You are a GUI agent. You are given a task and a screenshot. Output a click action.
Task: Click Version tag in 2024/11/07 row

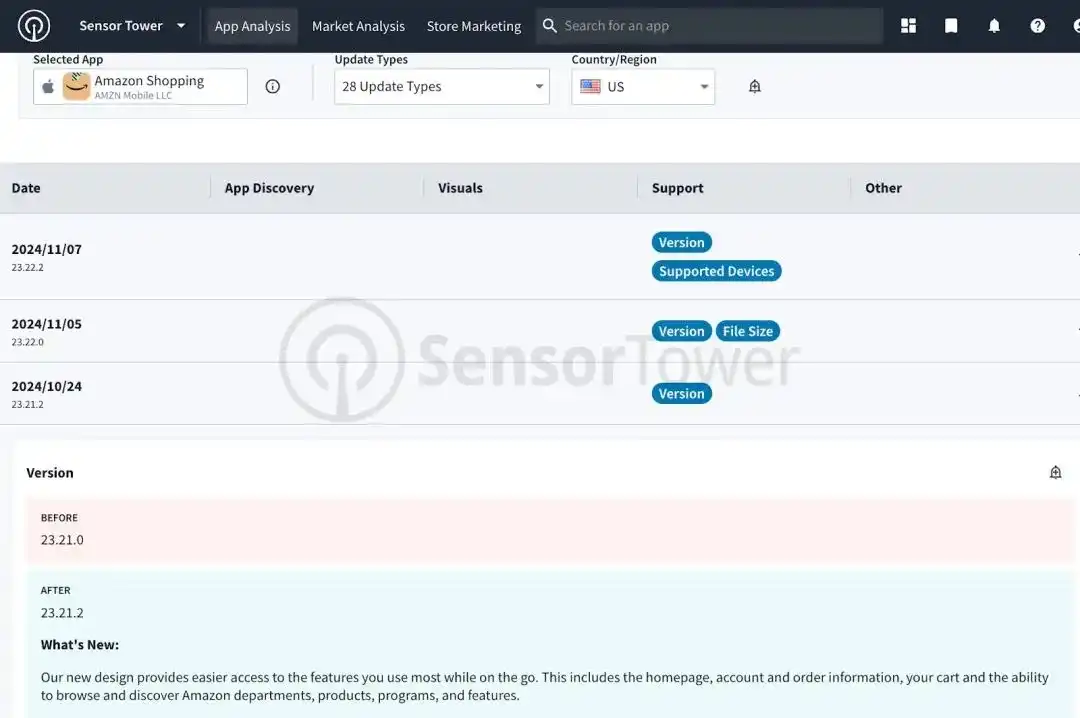click(681, 243)
